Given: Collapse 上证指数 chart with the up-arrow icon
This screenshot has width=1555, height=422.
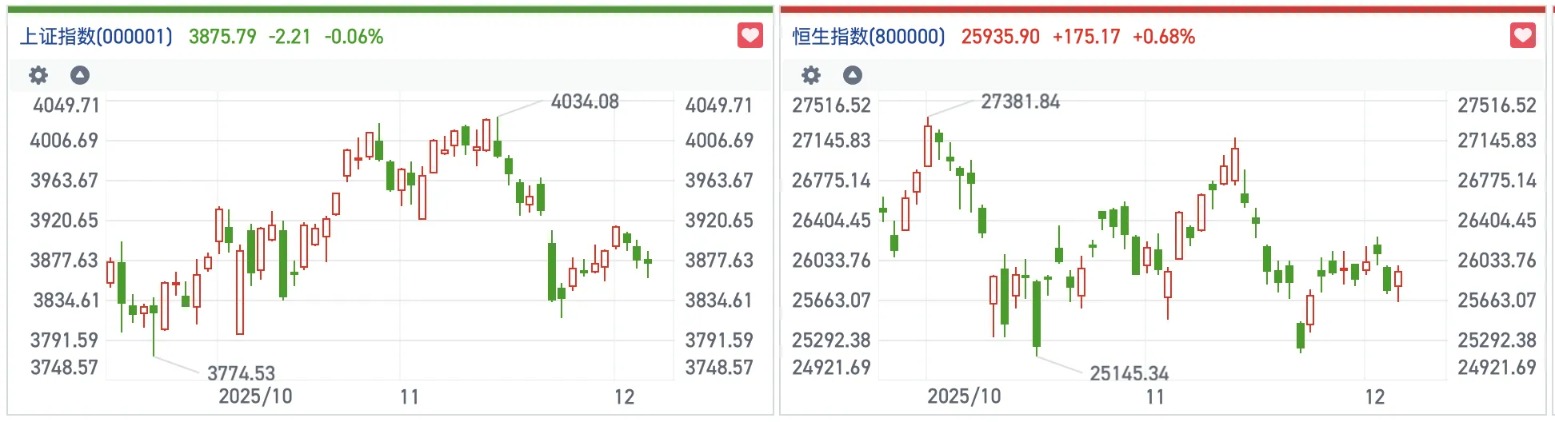Looking at the screenshot, I should tap(79, 75).
